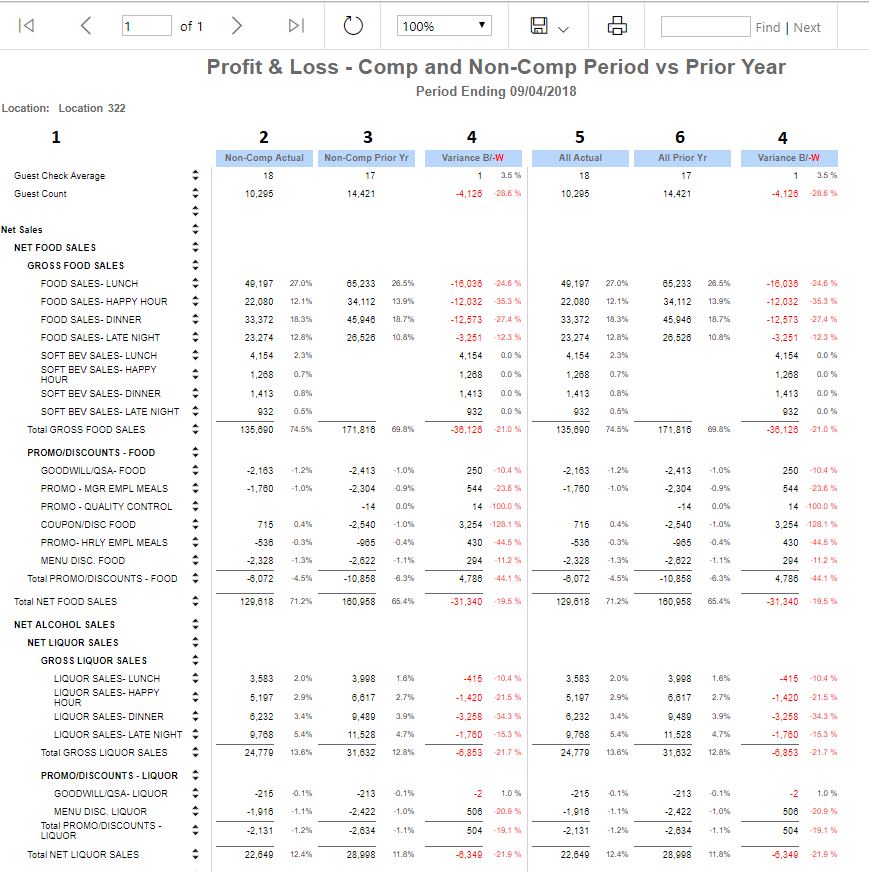
Task: Click the save/export disk icon
Action: pos(539,26)
